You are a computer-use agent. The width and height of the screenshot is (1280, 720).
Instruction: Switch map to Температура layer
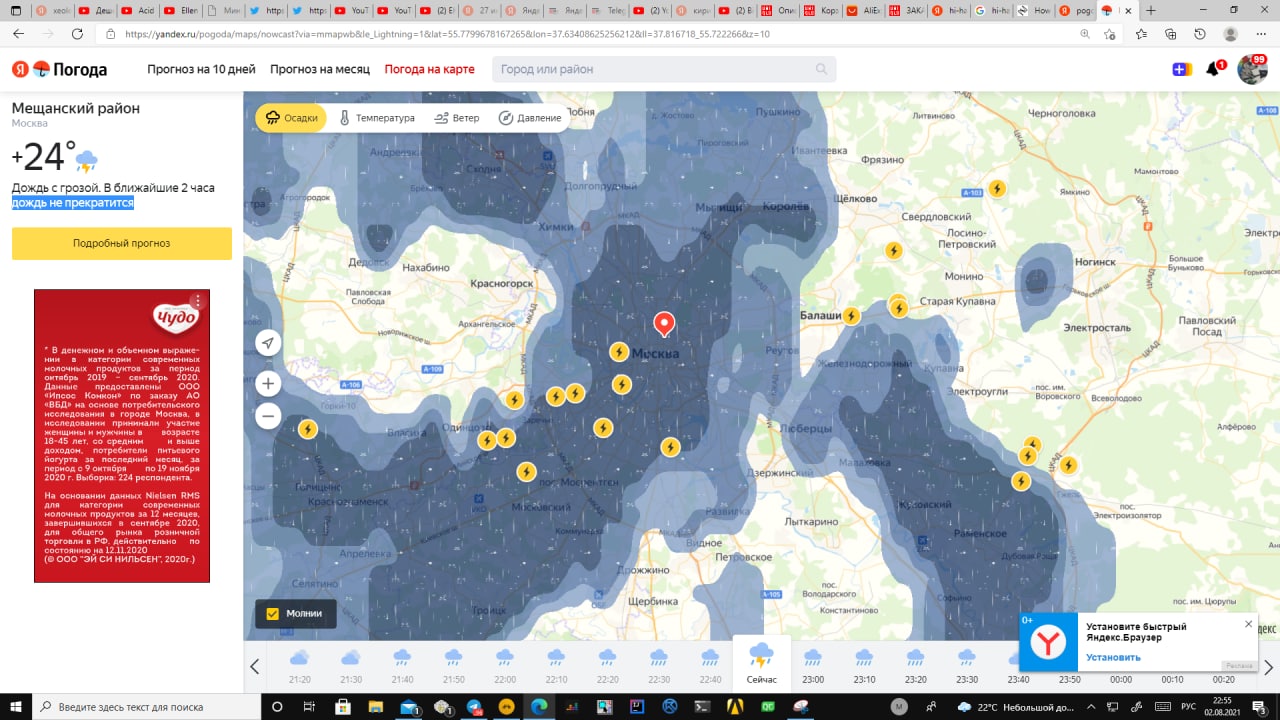click(x=376, y=118)
